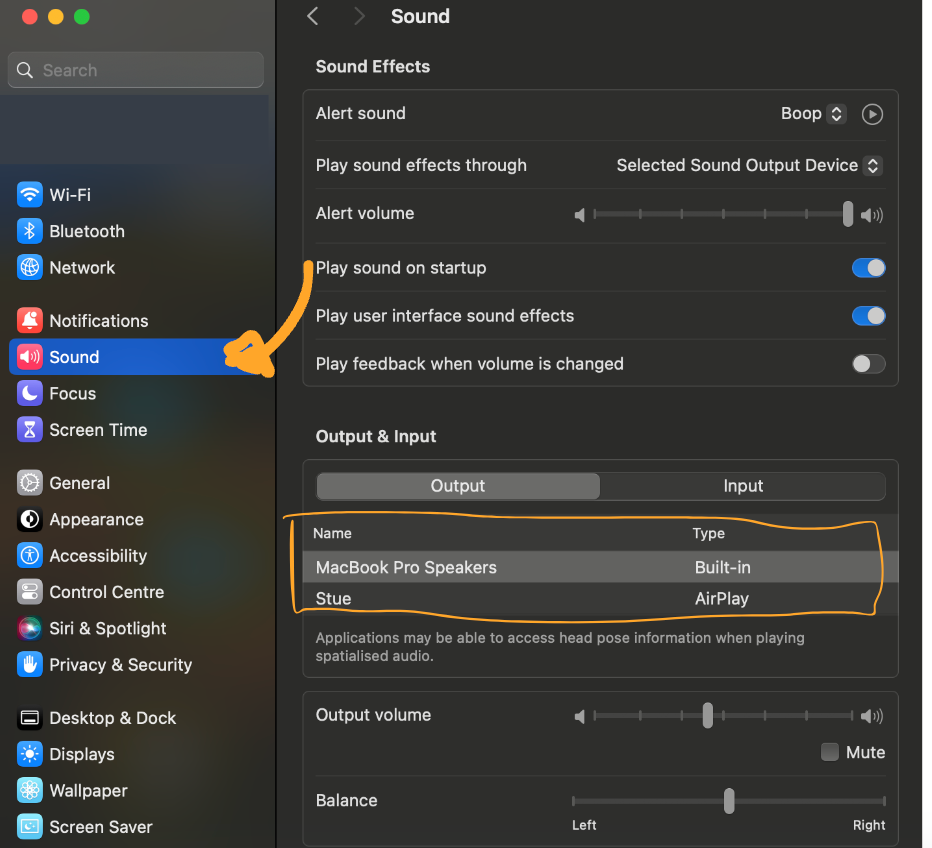Open Siri & Spotlight icon

(30, 629)
